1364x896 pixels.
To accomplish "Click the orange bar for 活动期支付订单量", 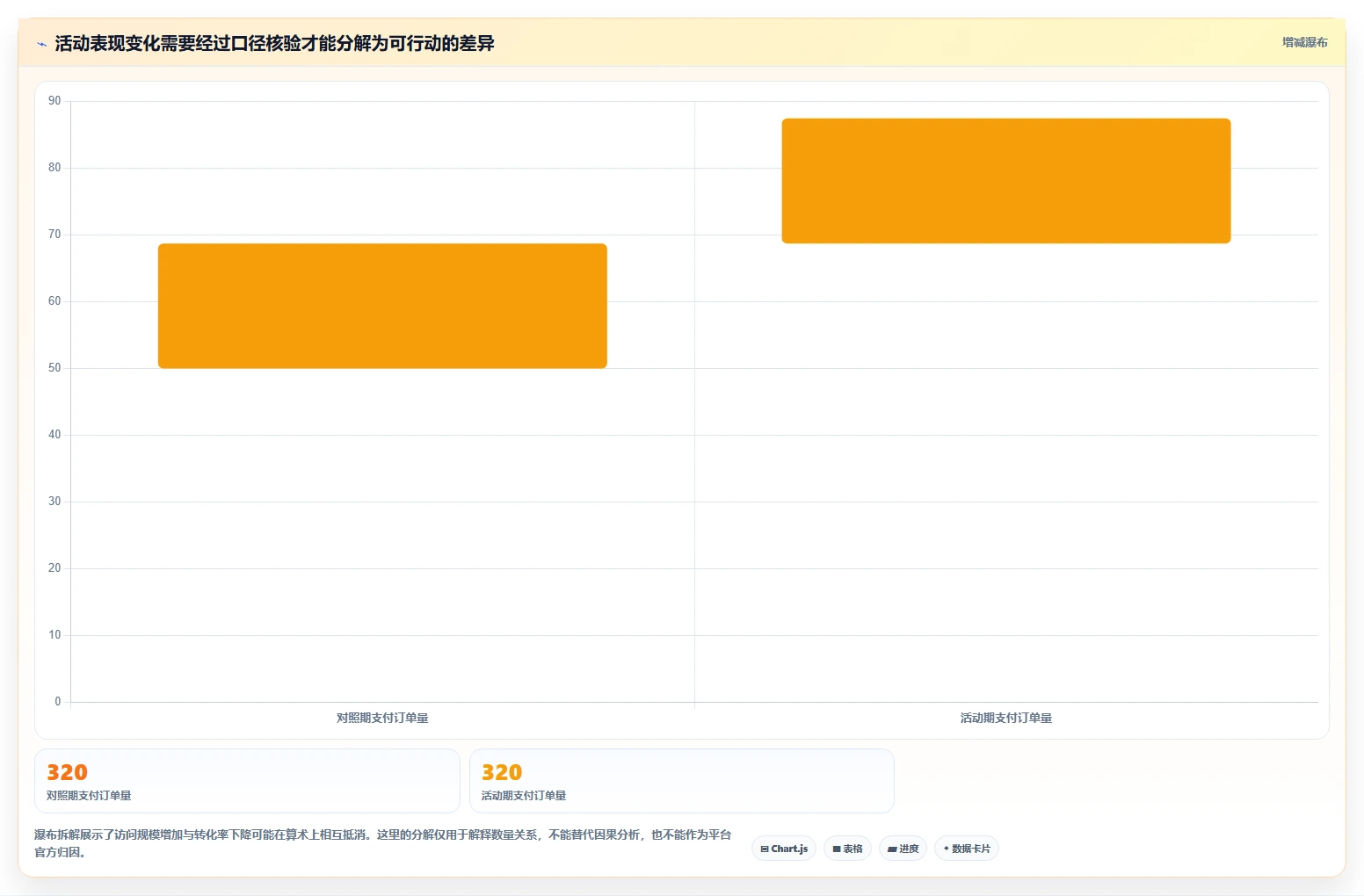I will [1006, 181].
